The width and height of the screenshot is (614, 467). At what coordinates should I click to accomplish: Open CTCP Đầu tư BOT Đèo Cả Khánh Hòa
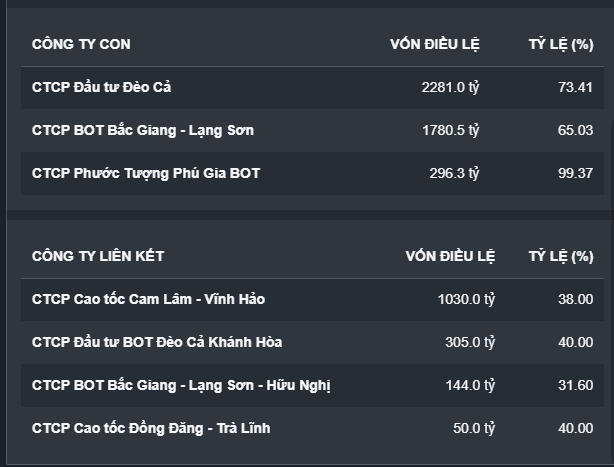[157, 342]
